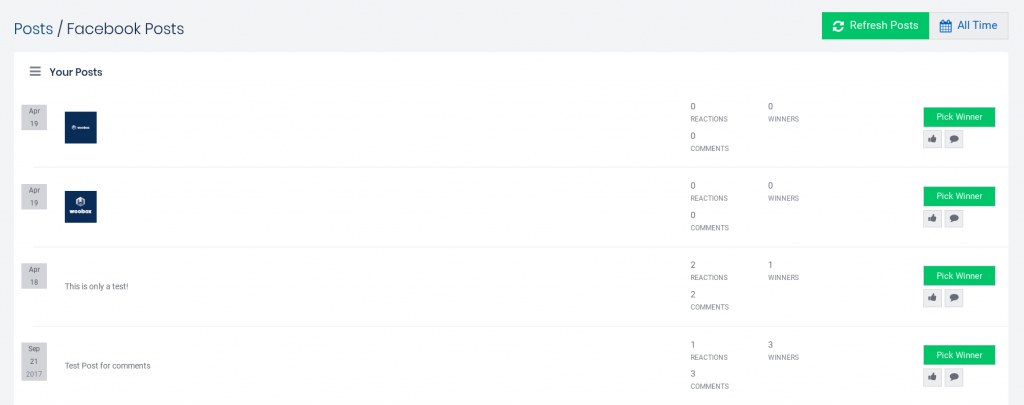Pick Winner for the first Apr 19 post

point(959,117)
